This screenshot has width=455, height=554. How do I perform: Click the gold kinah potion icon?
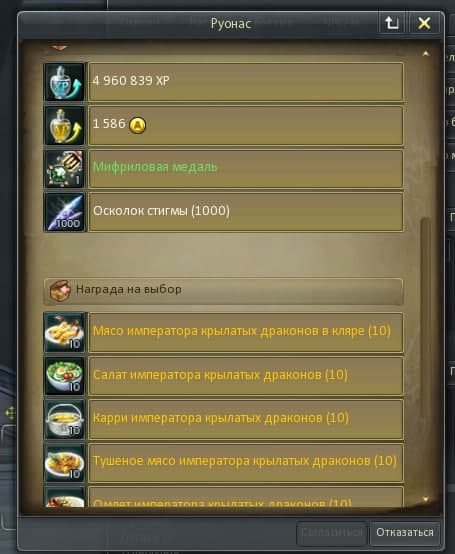point(65,126)
